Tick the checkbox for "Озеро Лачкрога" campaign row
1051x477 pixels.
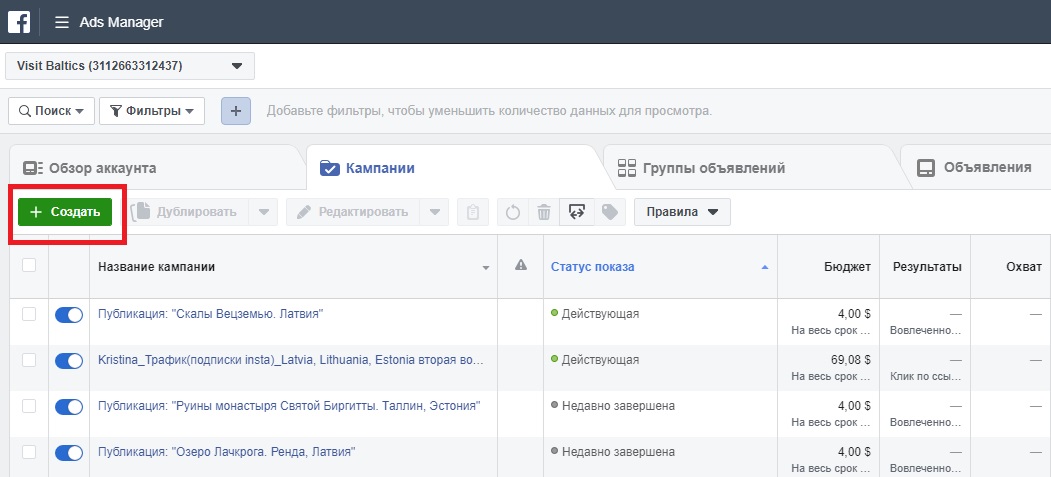coord(29,452)
